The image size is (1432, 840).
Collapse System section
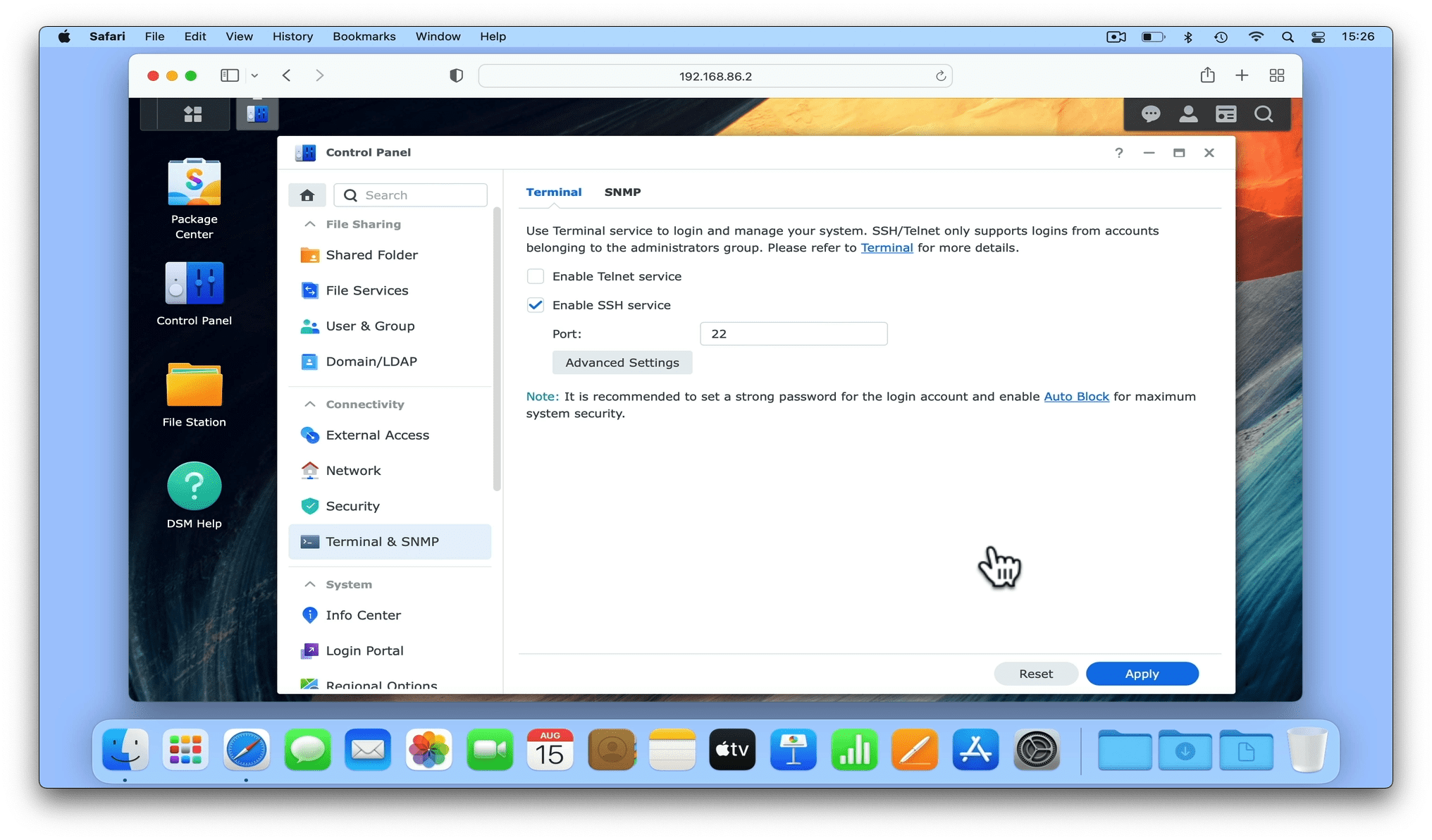point(309,584)
